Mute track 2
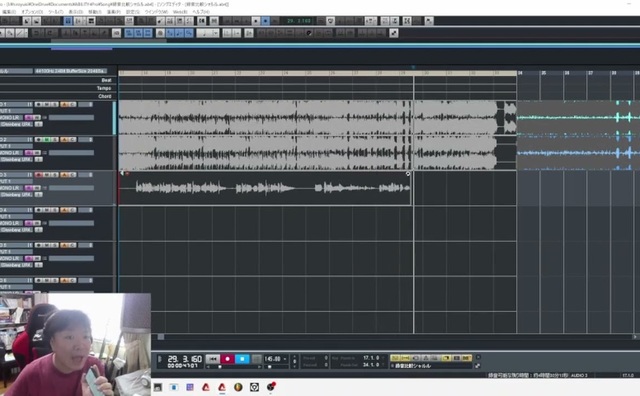 47,140
